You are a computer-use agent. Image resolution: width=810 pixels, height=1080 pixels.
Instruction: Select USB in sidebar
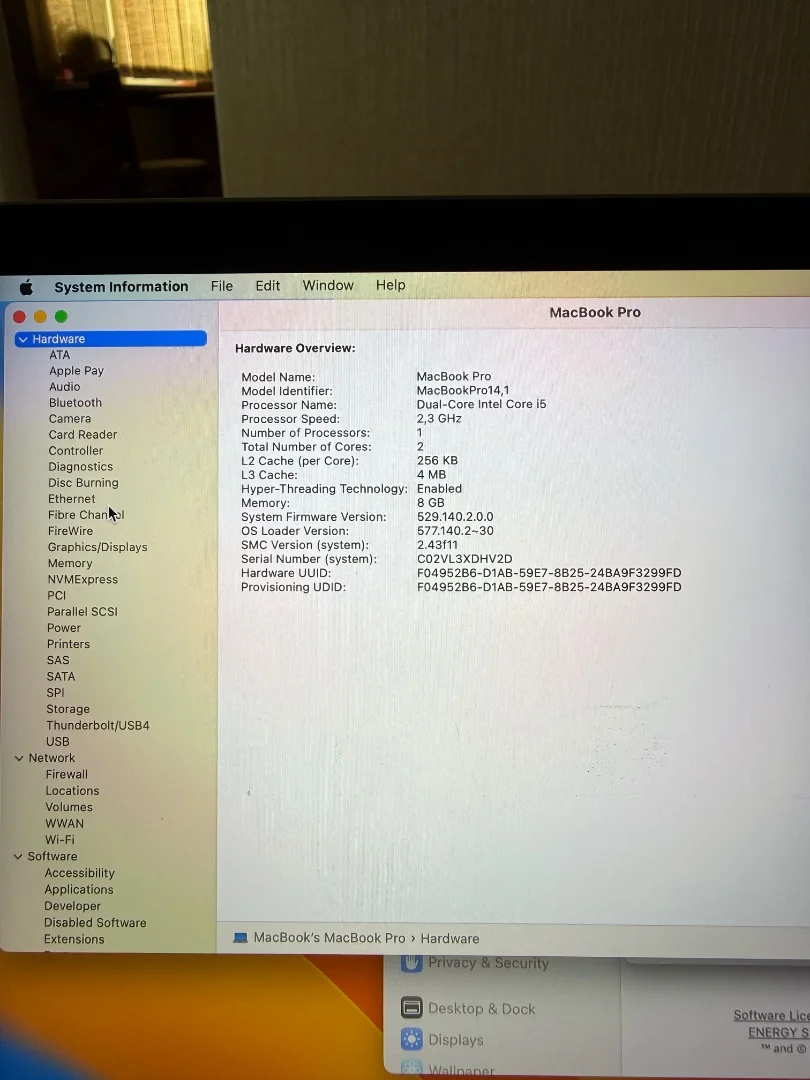[x=58, y=742]
